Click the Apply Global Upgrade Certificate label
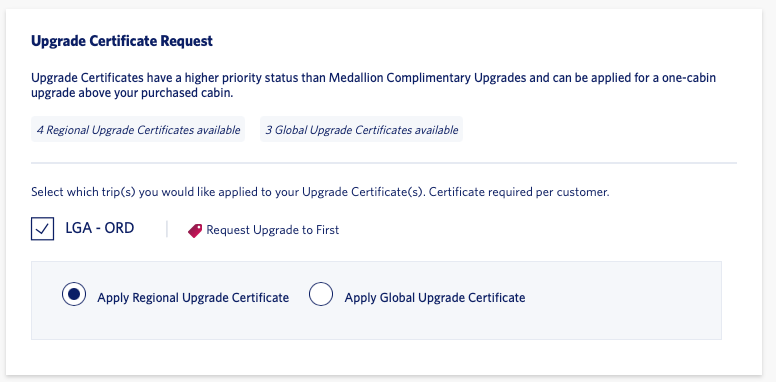776x382 pixels. pos(435,298)
